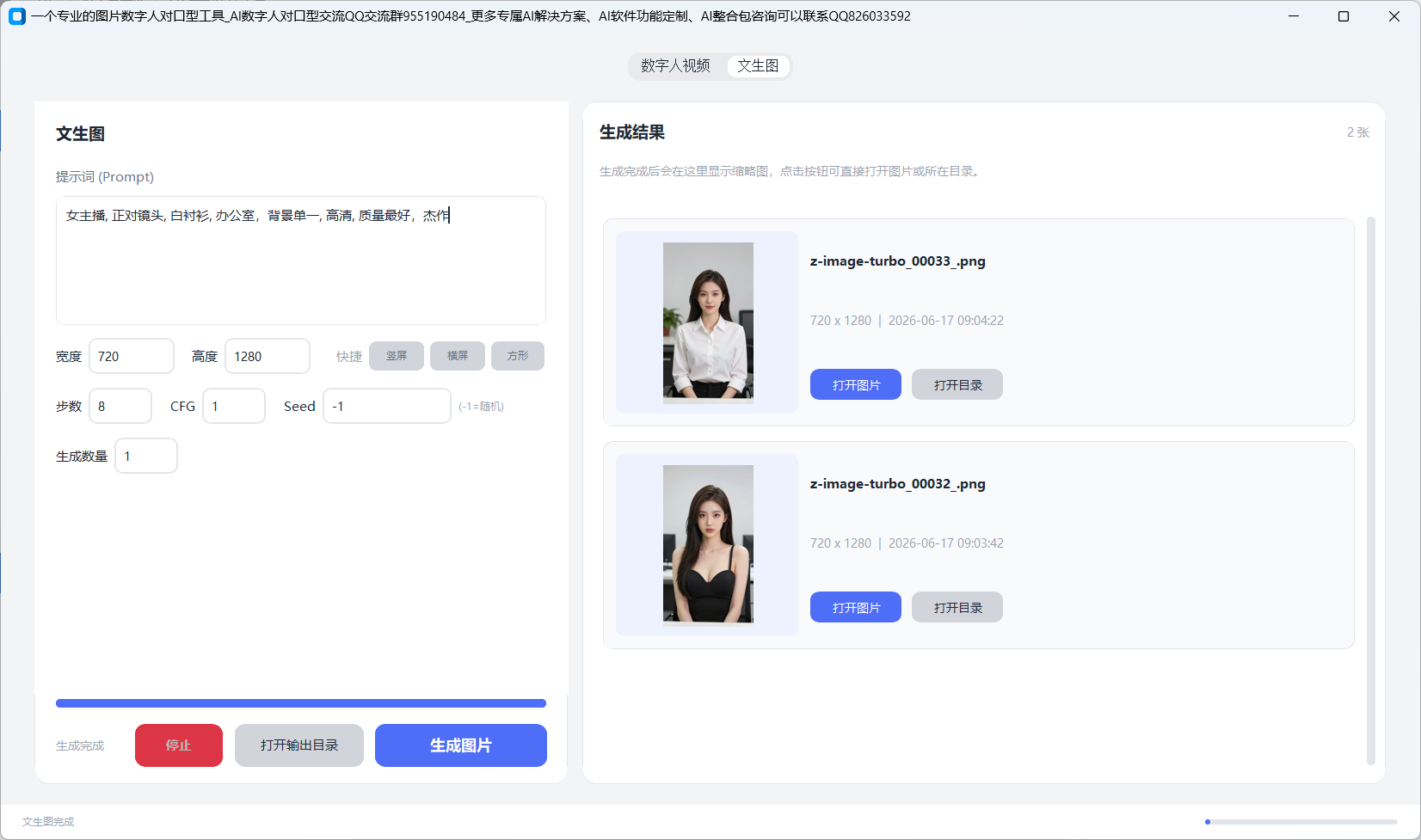This screenshot has height=840, width=1421.
Task: Edit the CFG value field
Action: pyautogui.click(x=234, y=406)
